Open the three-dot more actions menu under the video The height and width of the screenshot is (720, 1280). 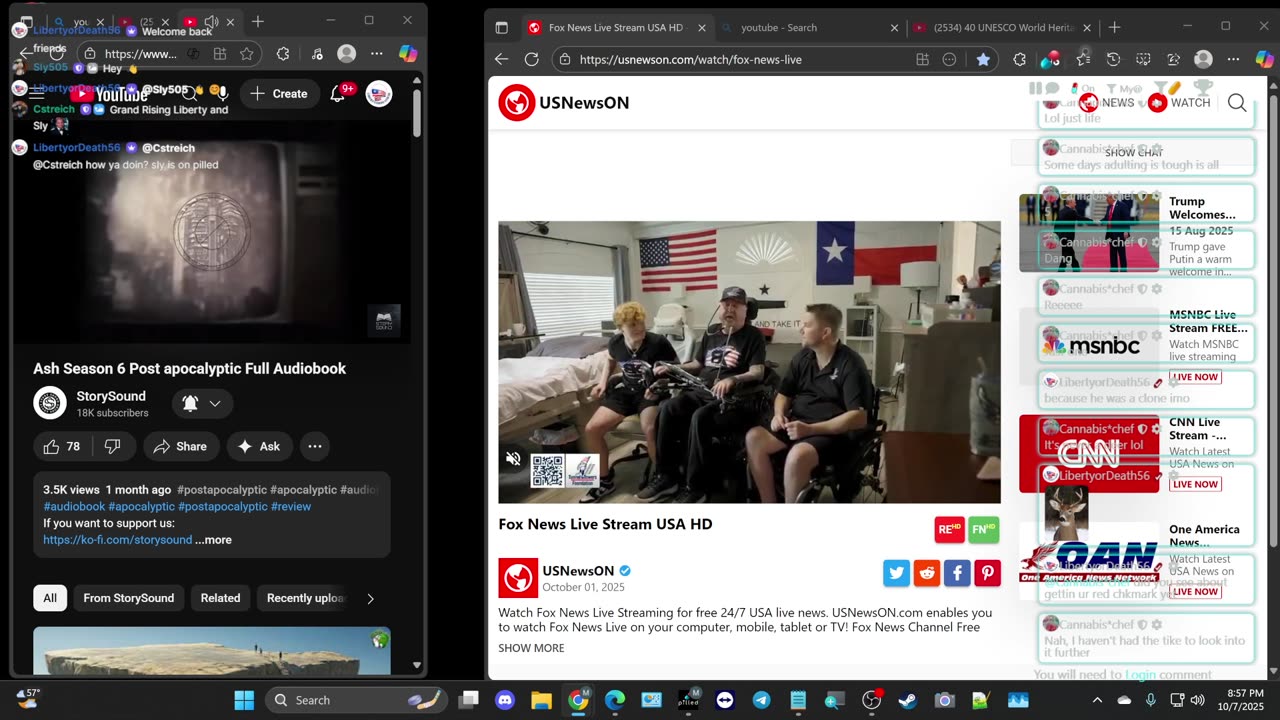(315, 447)
